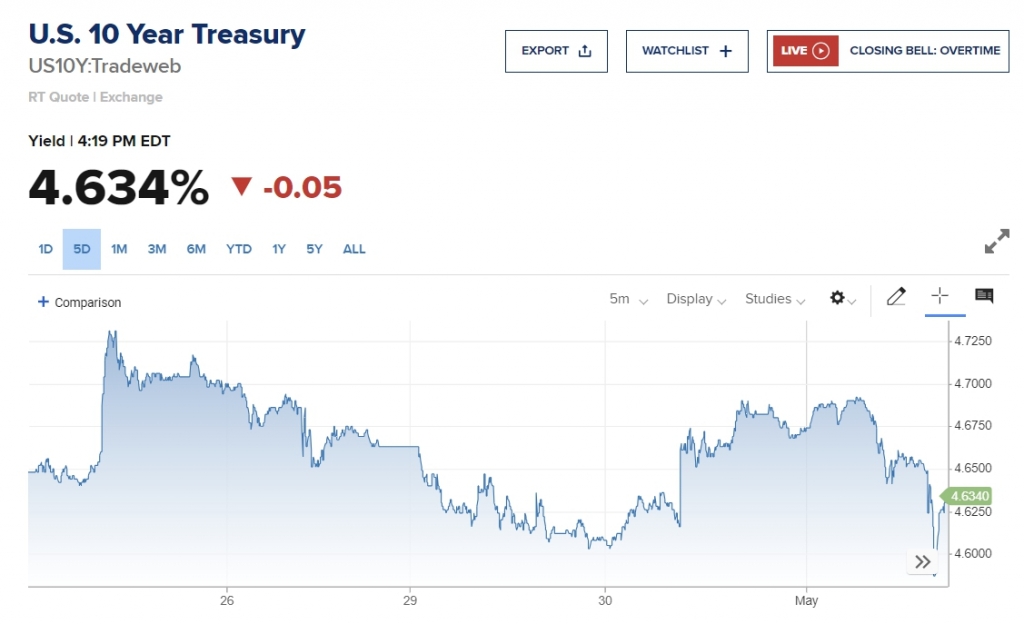This screenshot has width=1024, height=624.
Task: Switch to the 1D range tab
Action: [45, 249]
